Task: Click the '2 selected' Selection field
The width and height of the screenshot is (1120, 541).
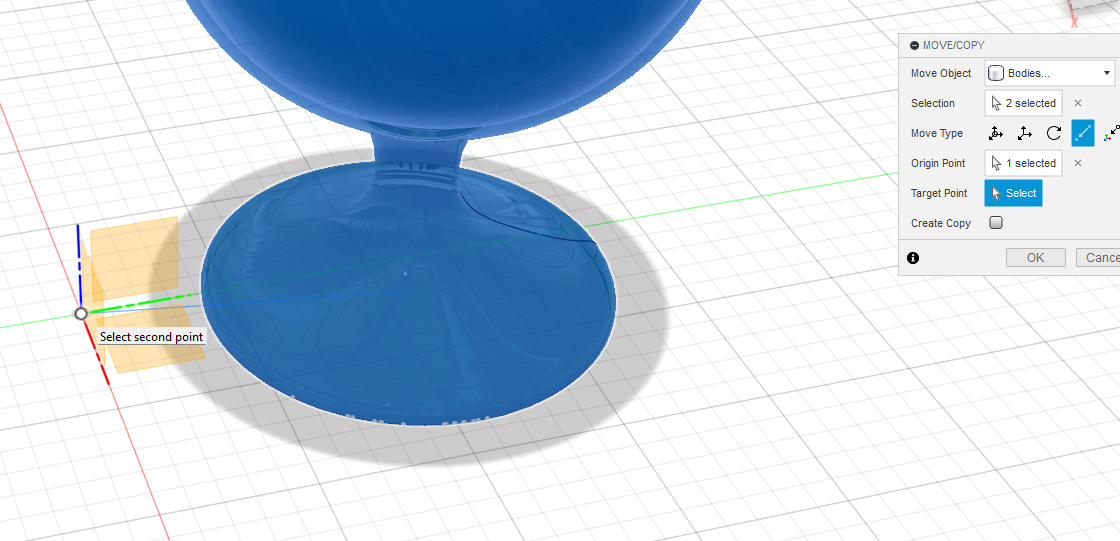Action: (x=1024, y=103)
